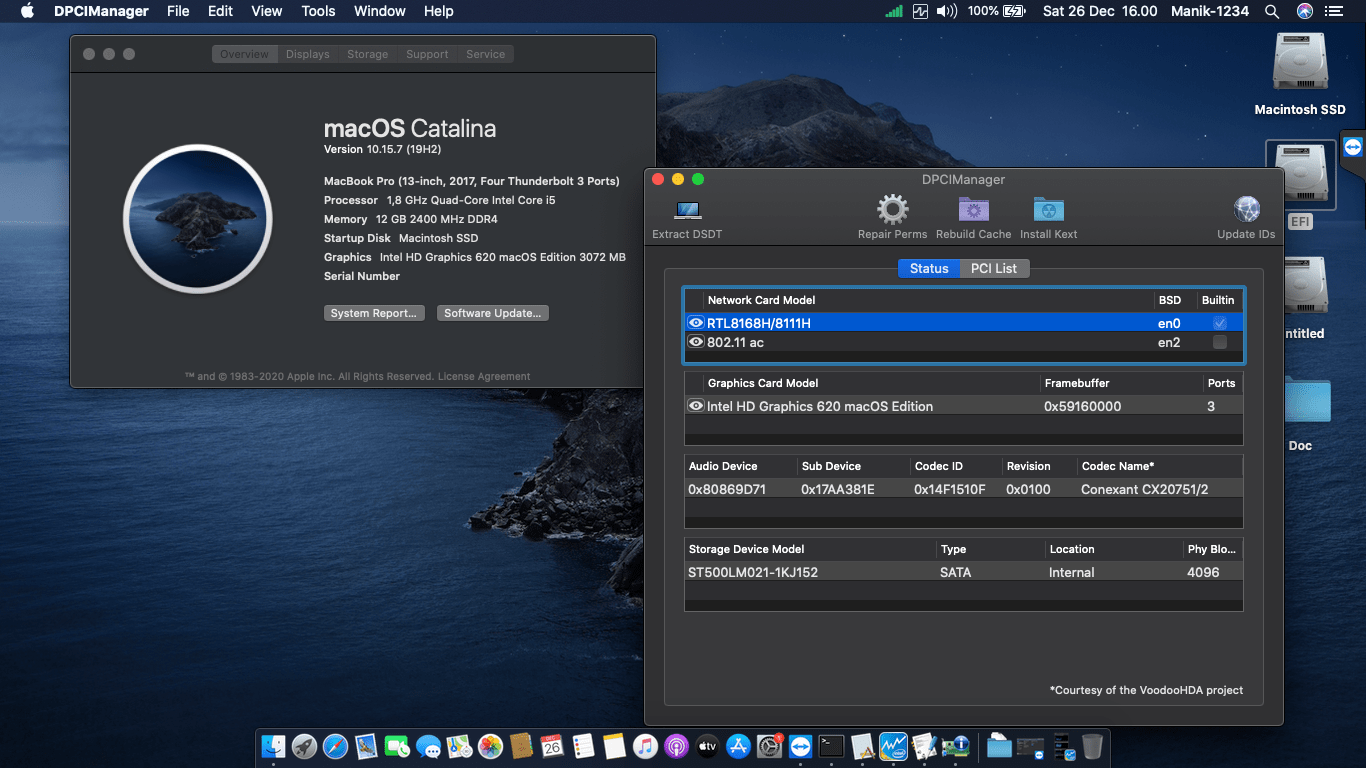
Task: Click the Extract DSDT toolbar icon
Action: click(688, 211)
